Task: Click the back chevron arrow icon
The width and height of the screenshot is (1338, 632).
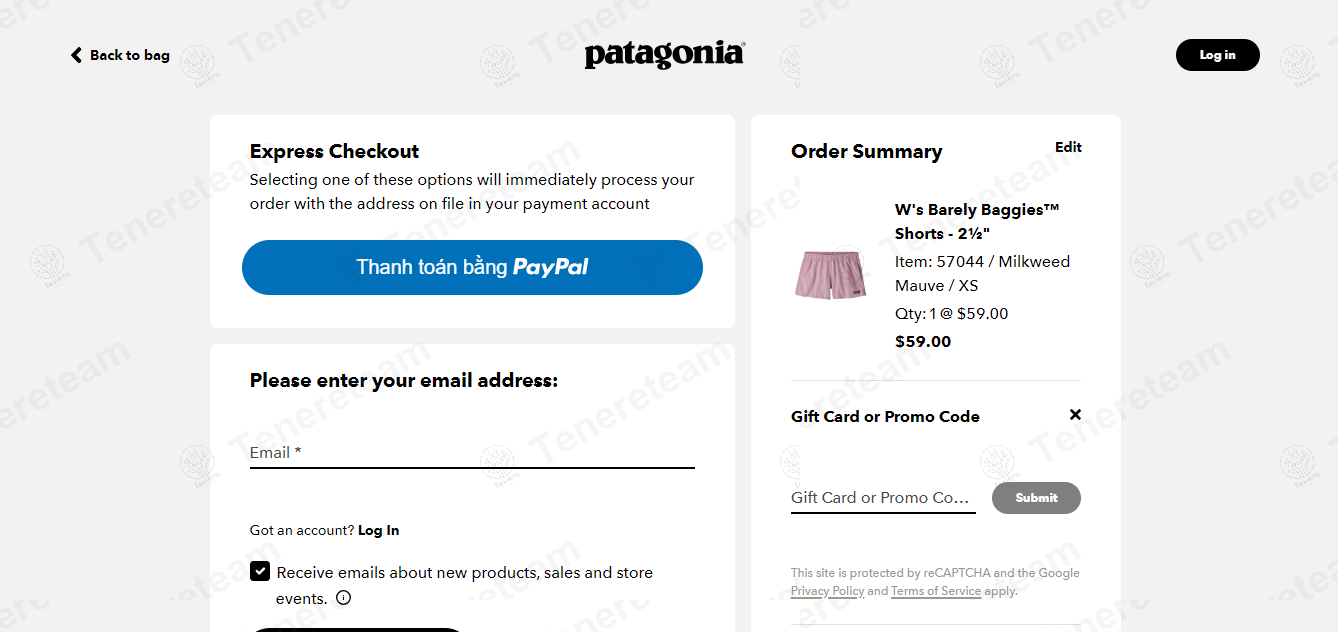Action: coord(76,55)
